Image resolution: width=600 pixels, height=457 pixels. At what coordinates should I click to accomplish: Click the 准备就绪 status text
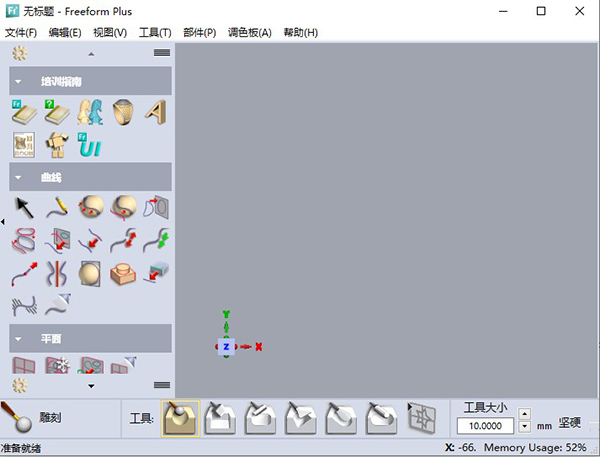[x=21, y=448]
